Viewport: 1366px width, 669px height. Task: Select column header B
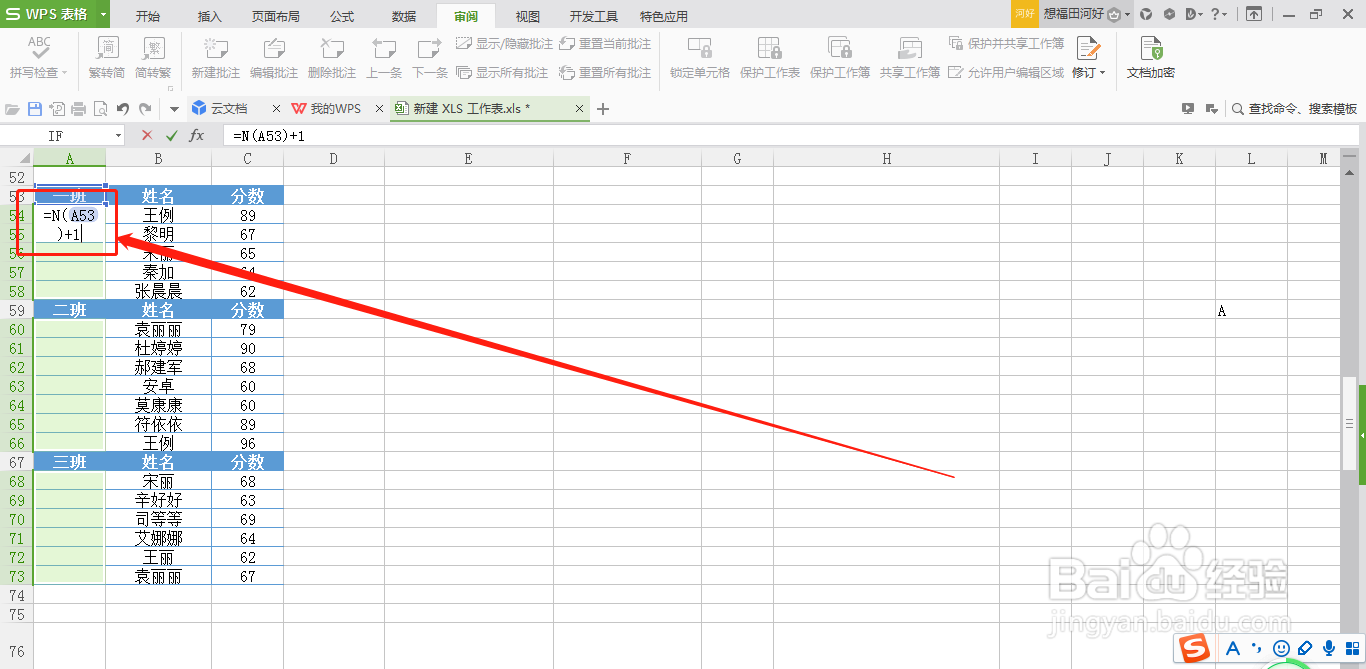click(158, 158)
